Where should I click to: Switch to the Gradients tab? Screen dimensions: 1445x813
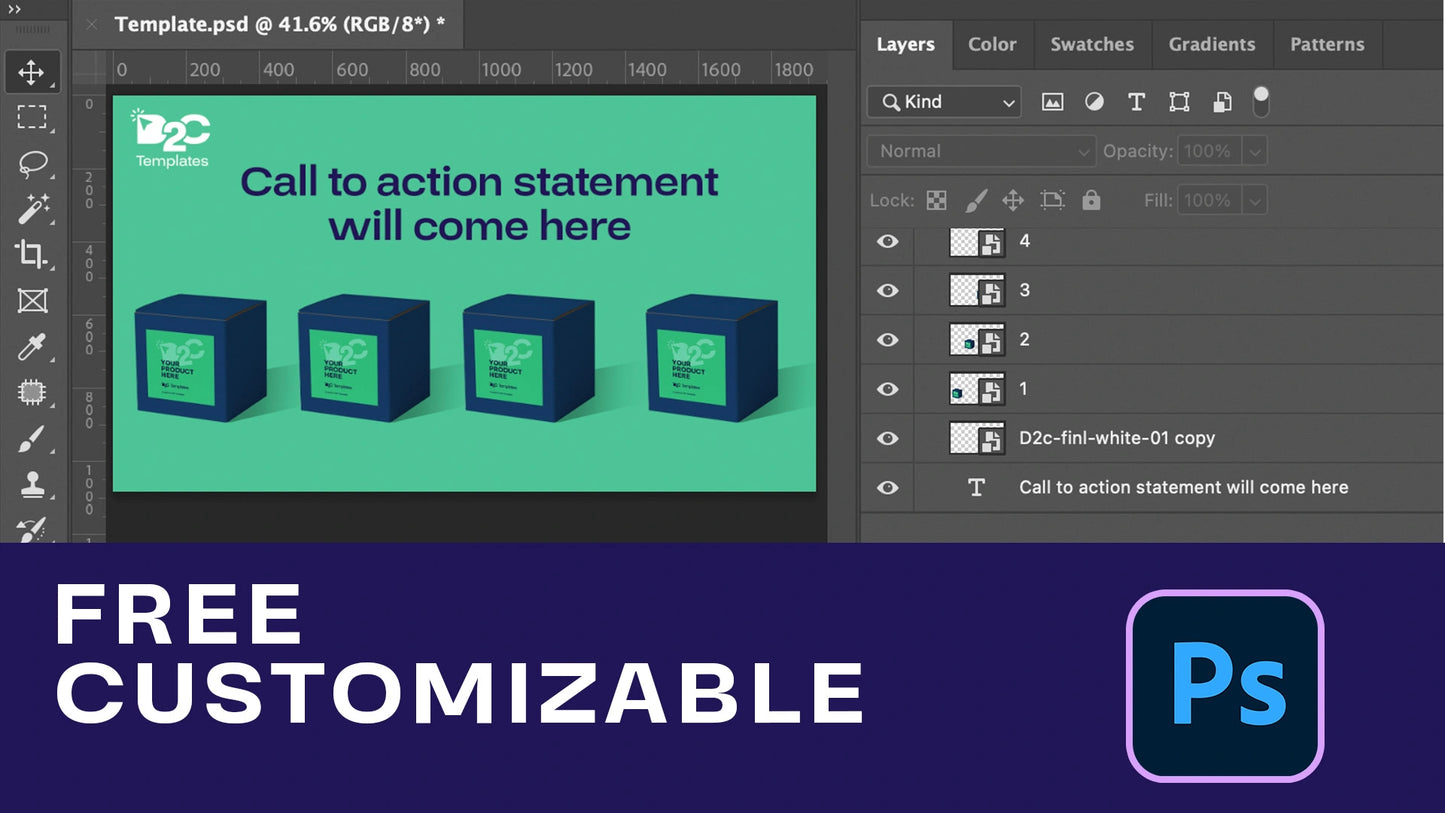pos(1212,44)
